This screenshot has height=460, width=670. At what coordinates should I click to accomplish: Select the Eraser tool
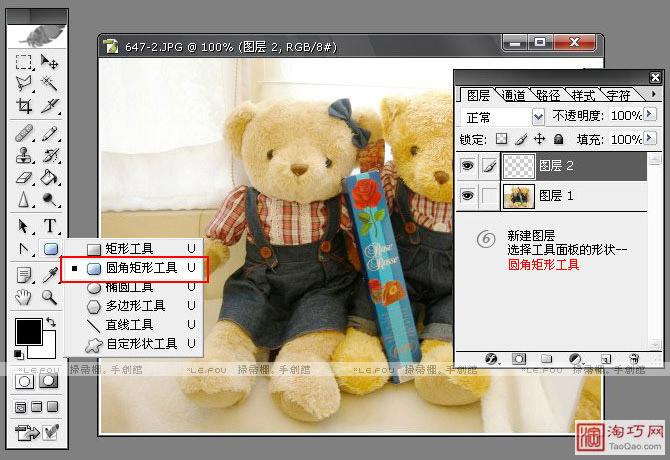(x=24, y=177)
